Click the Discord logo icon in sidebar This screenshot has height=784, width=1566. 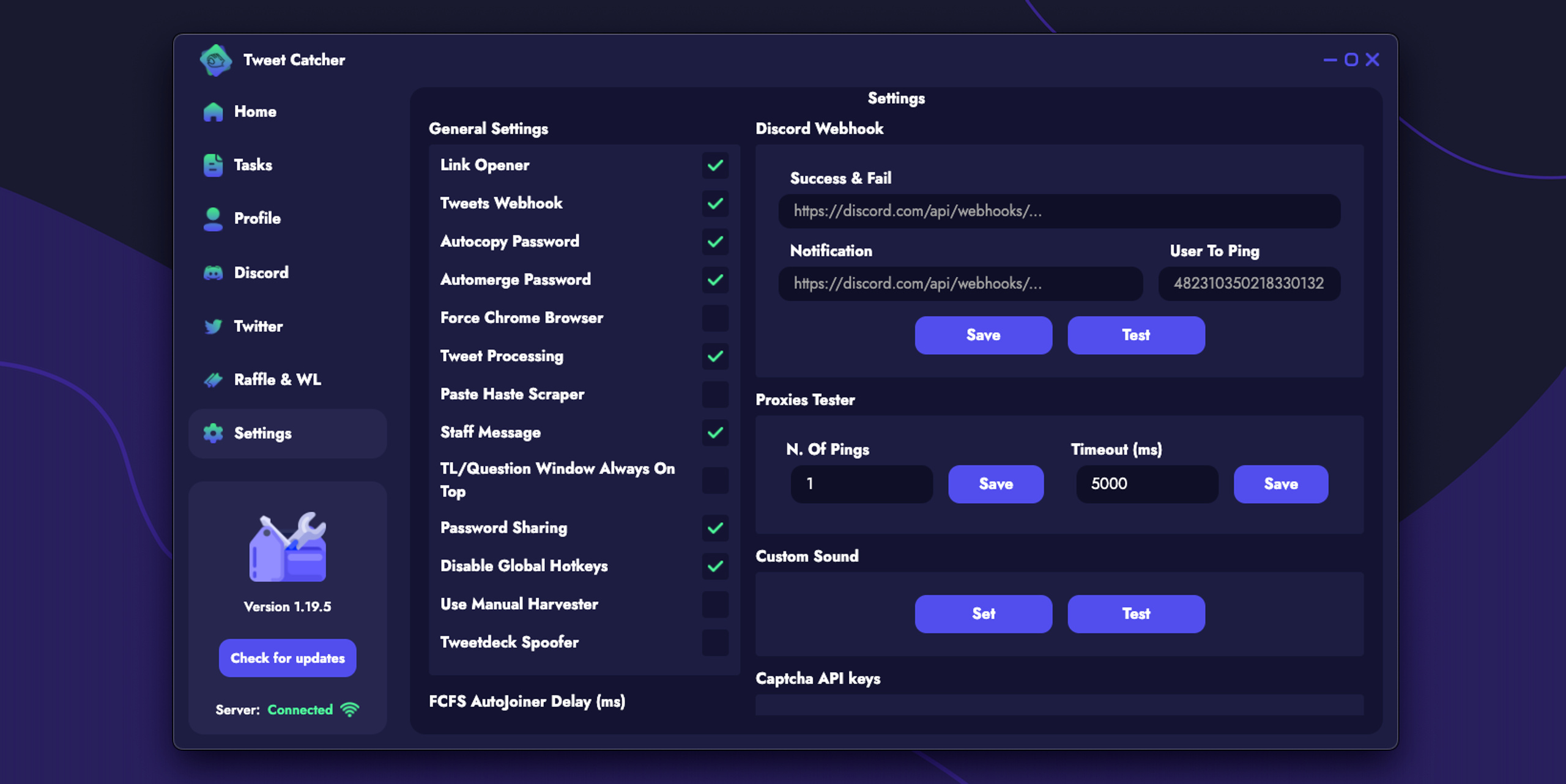pos(213,273)
